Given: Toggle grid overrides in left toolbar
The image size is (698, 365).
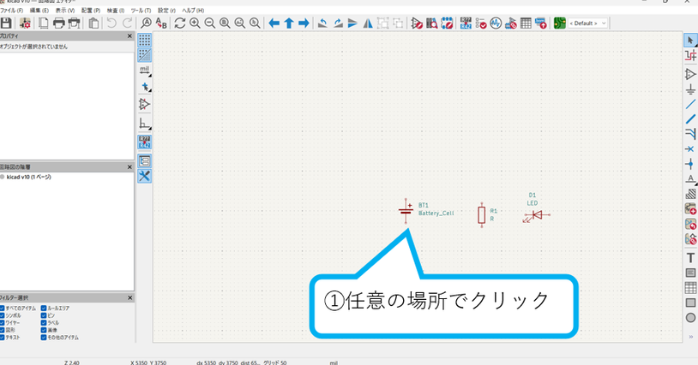Looking at the screenshot, I should [144, 55].
